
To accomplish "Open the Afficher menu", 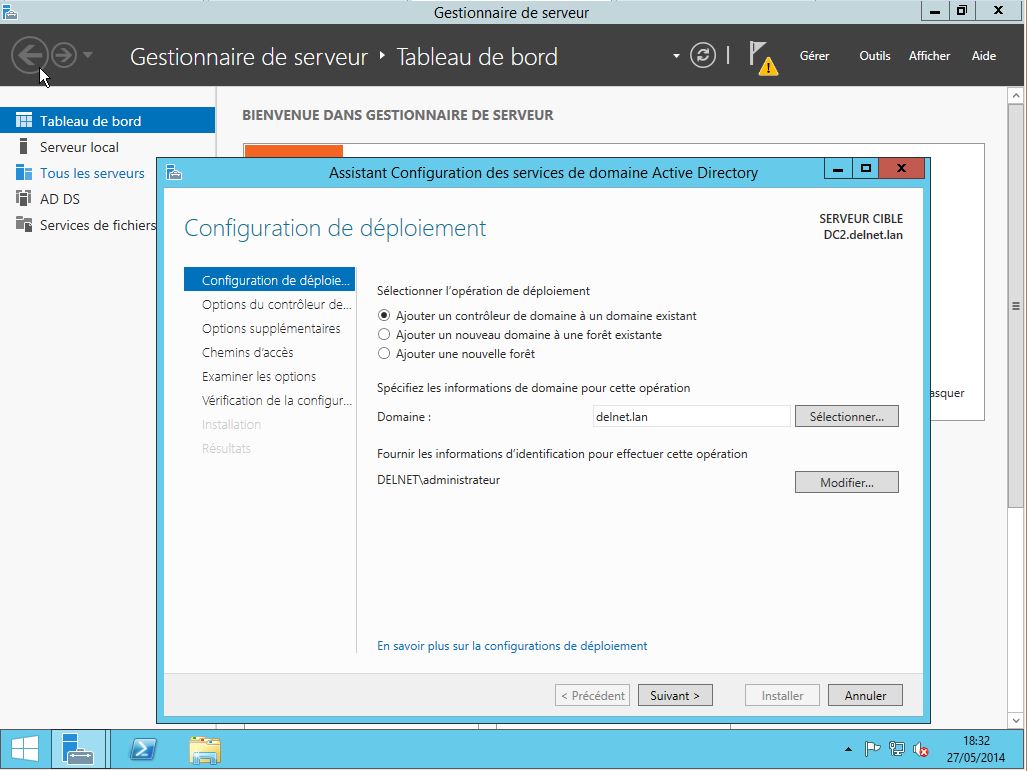I will pyautogui.click(x=929, y=56).
